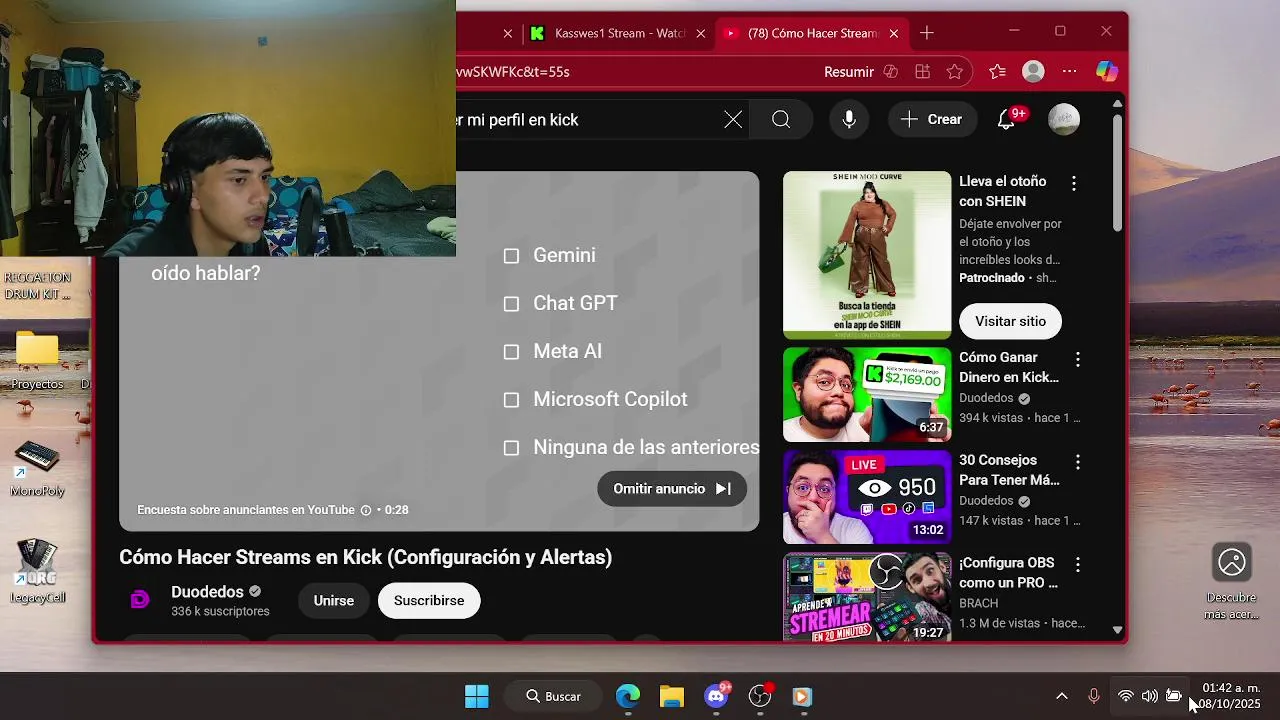
Task: Open options for 30 Consejos video
Action: 1078,462
